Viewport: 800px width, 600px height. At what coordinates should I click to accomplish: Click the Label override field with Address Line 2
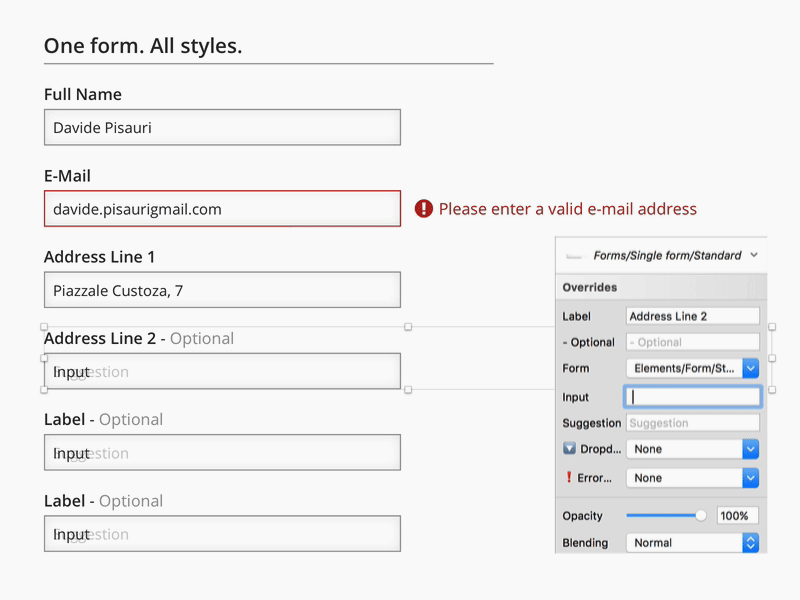pyautogui.click(x=692, y=316)
